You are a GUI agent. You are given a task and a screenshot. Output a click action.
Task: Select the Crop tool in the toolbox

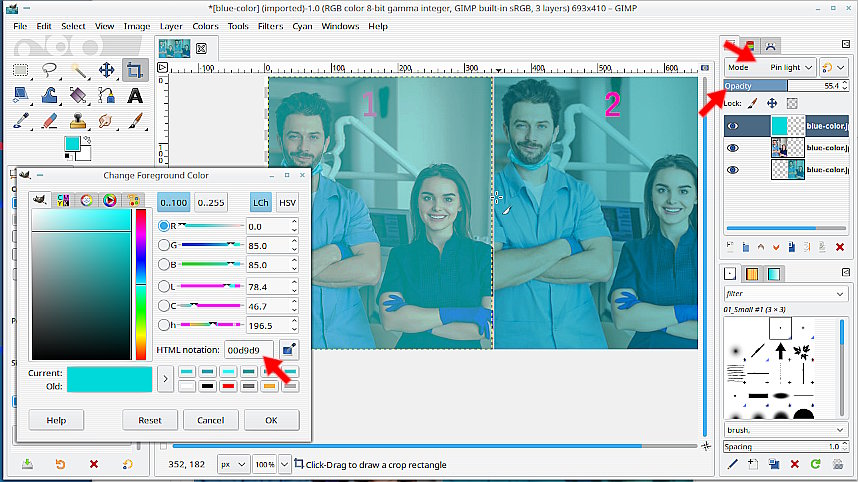[134, 70]
